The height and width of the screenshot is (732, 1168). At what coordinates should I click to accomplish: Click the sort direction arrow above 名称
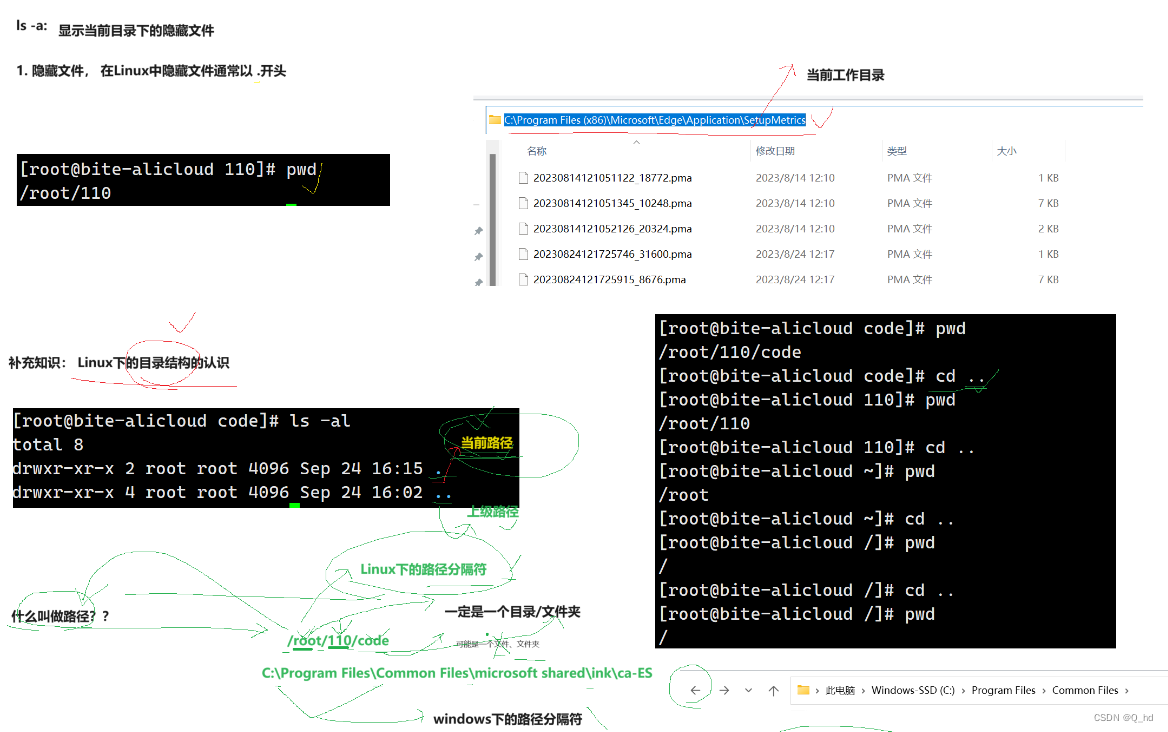pos(636,141)
